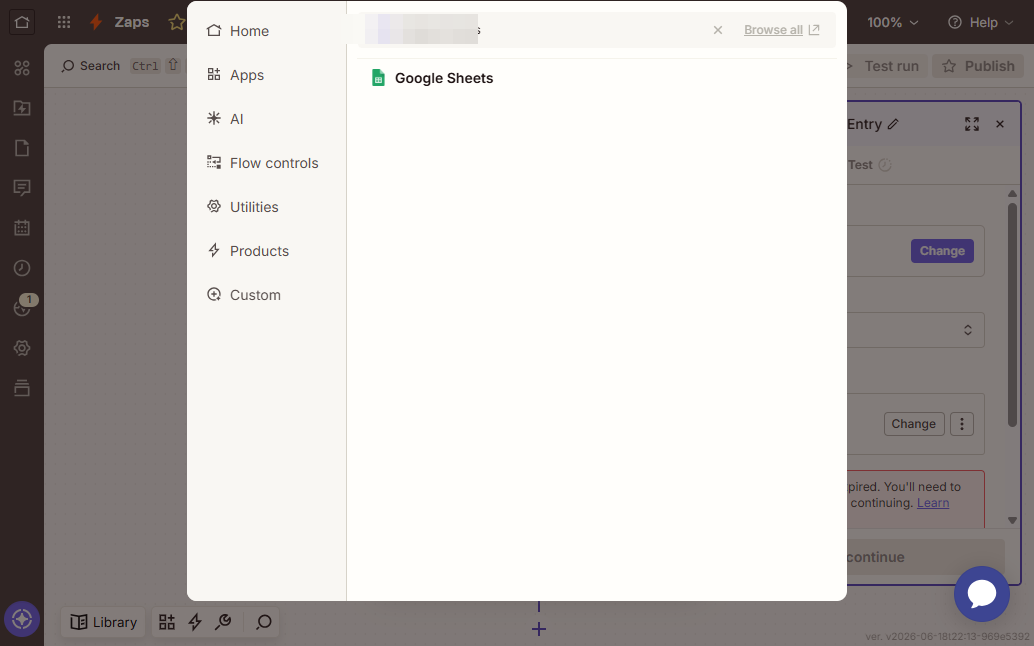Click the Test run button
This screenshot has height=646, width=1034.
pyautogui.click(x=887, y=66)
